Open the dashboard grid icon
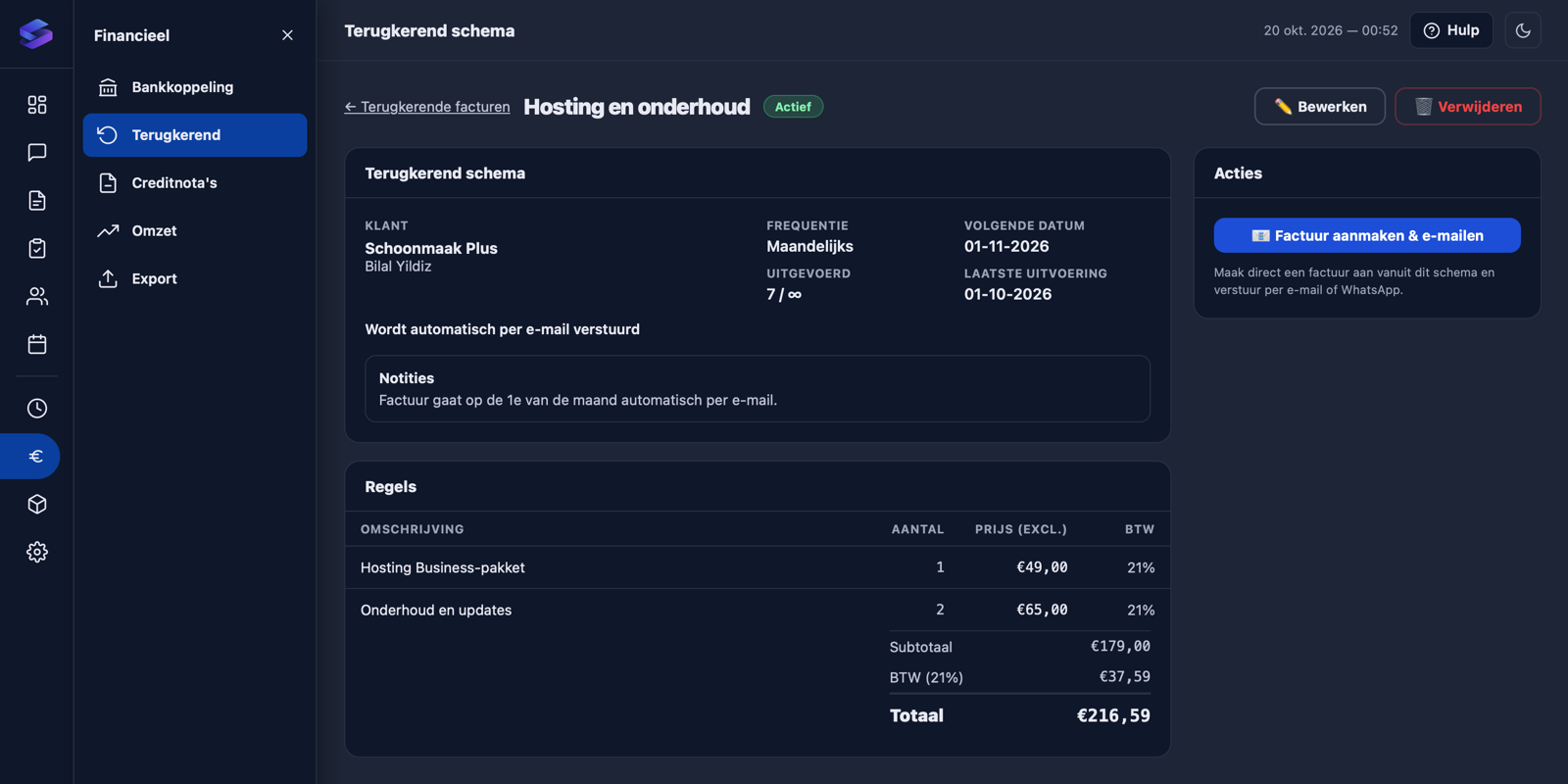This screenshot has width=1568, height=784. [x=37, y=105]
